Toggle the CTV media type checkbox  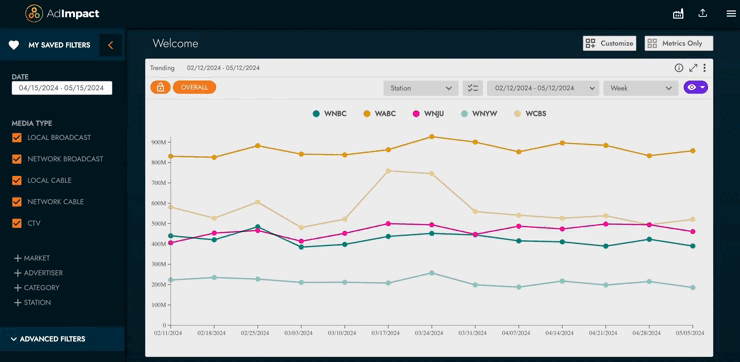[x=17, y=223]
